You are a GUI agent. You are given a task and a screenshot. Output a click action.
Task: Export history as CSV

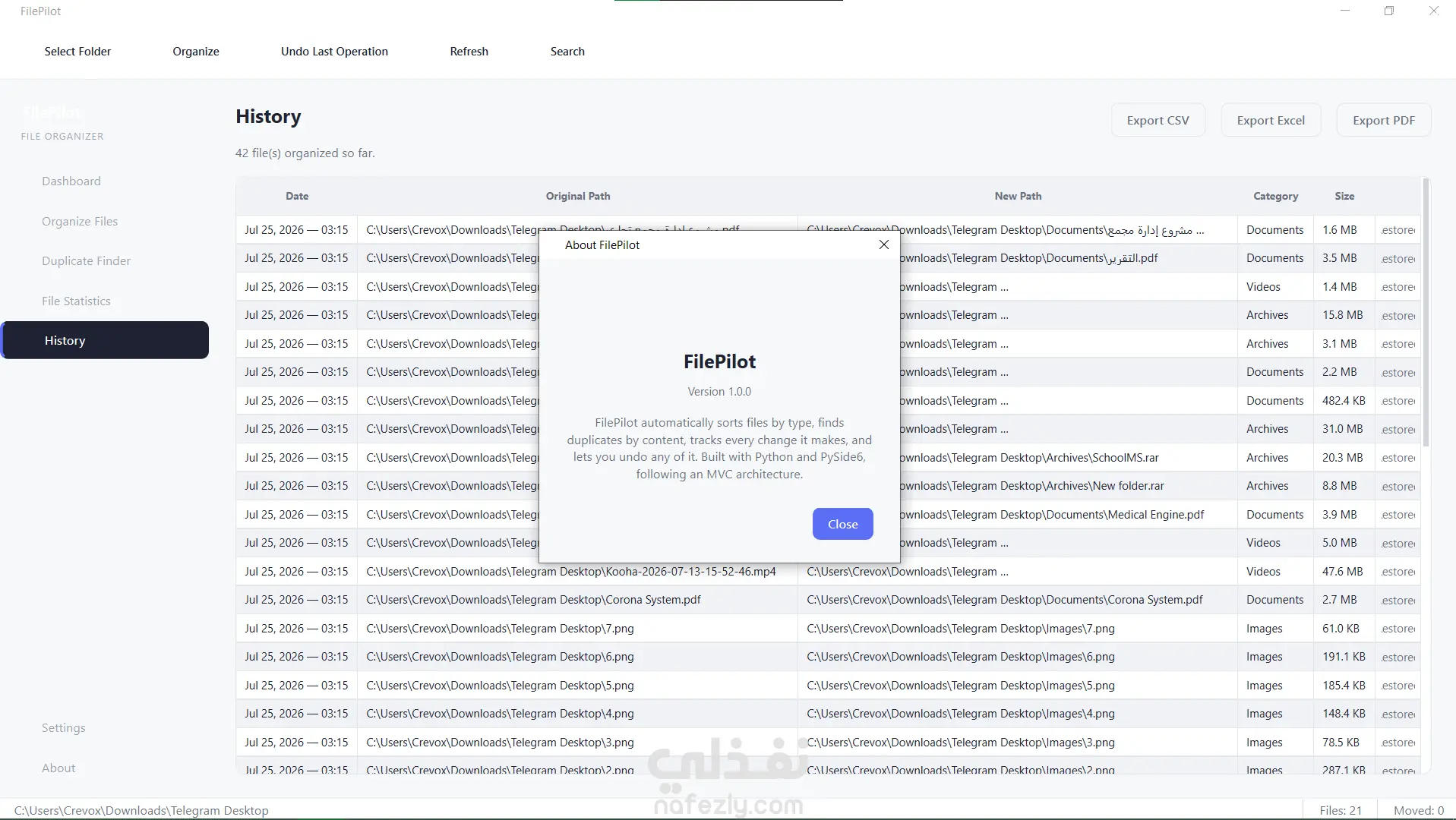pos(1158,120)
